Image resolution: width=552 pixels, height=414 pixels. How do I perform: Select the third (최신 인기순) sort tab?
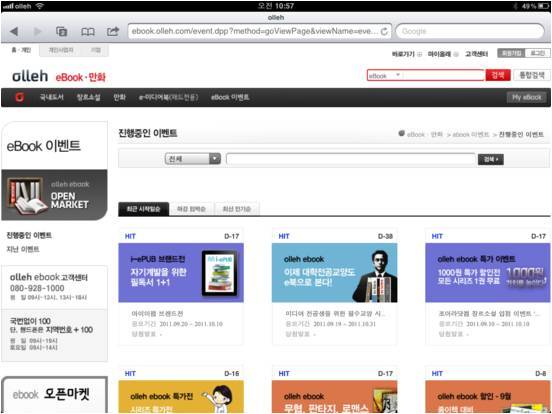tap(237, 209)
